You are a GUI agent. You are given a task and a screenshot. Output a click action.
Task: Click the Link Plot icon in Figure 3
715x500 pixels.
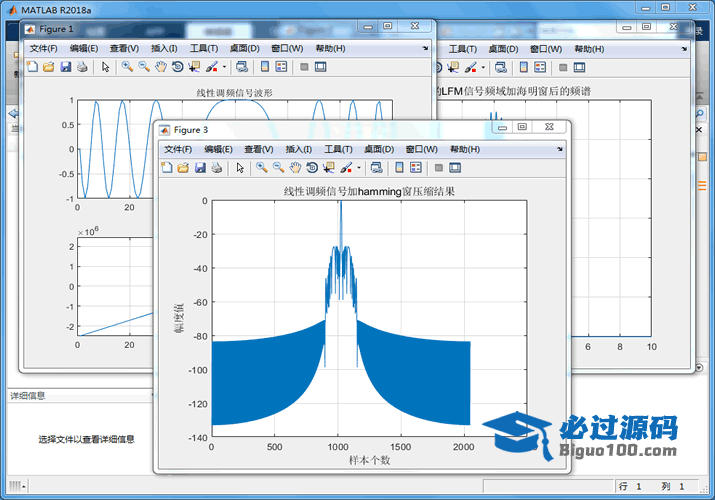pos(376,168)
